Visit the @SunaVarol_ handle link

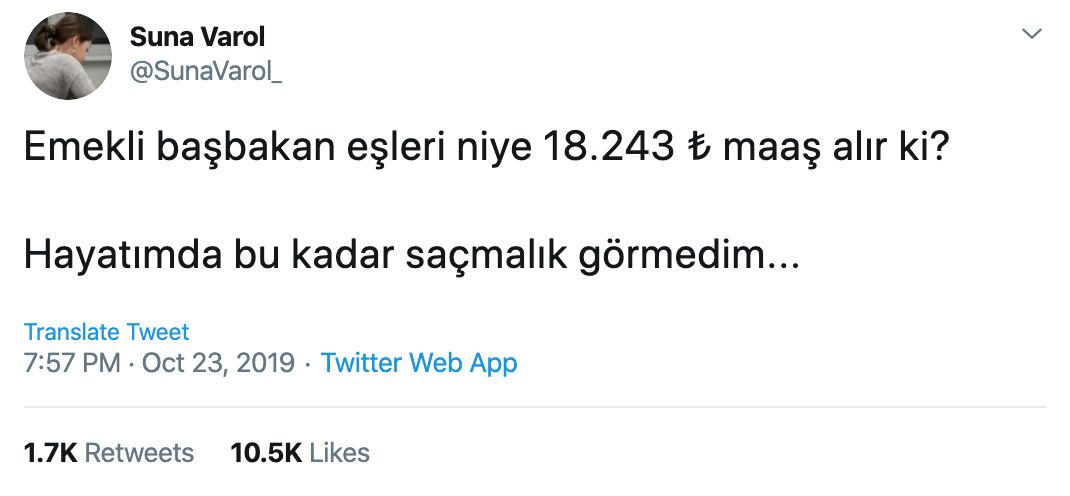(x=205, y=72)
